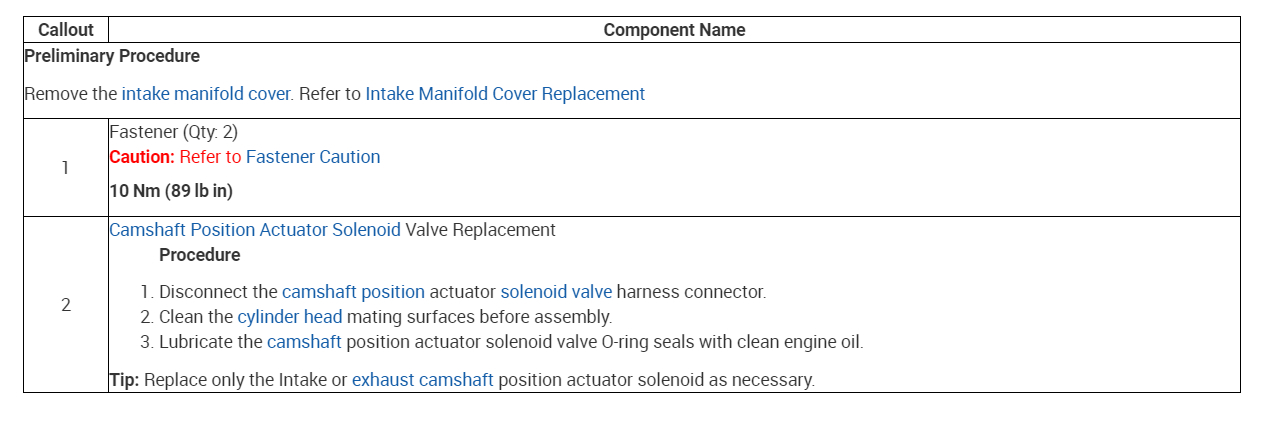Viewport: 1288px width, 429px height.
Task: Click the red "Caution:" label
Action: coord(142,157)
